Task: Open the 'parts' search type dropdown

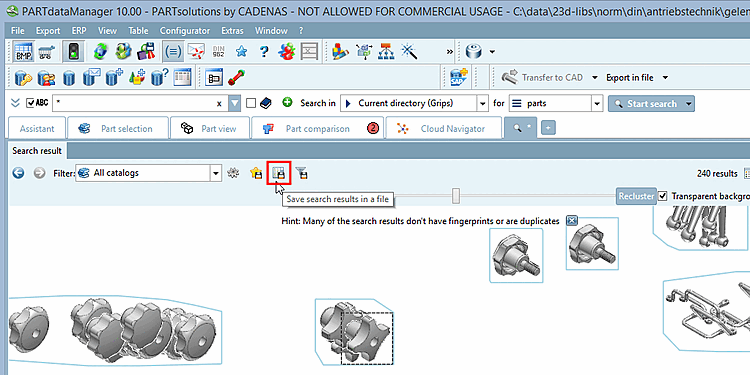Action: click(x=597, y=103)
